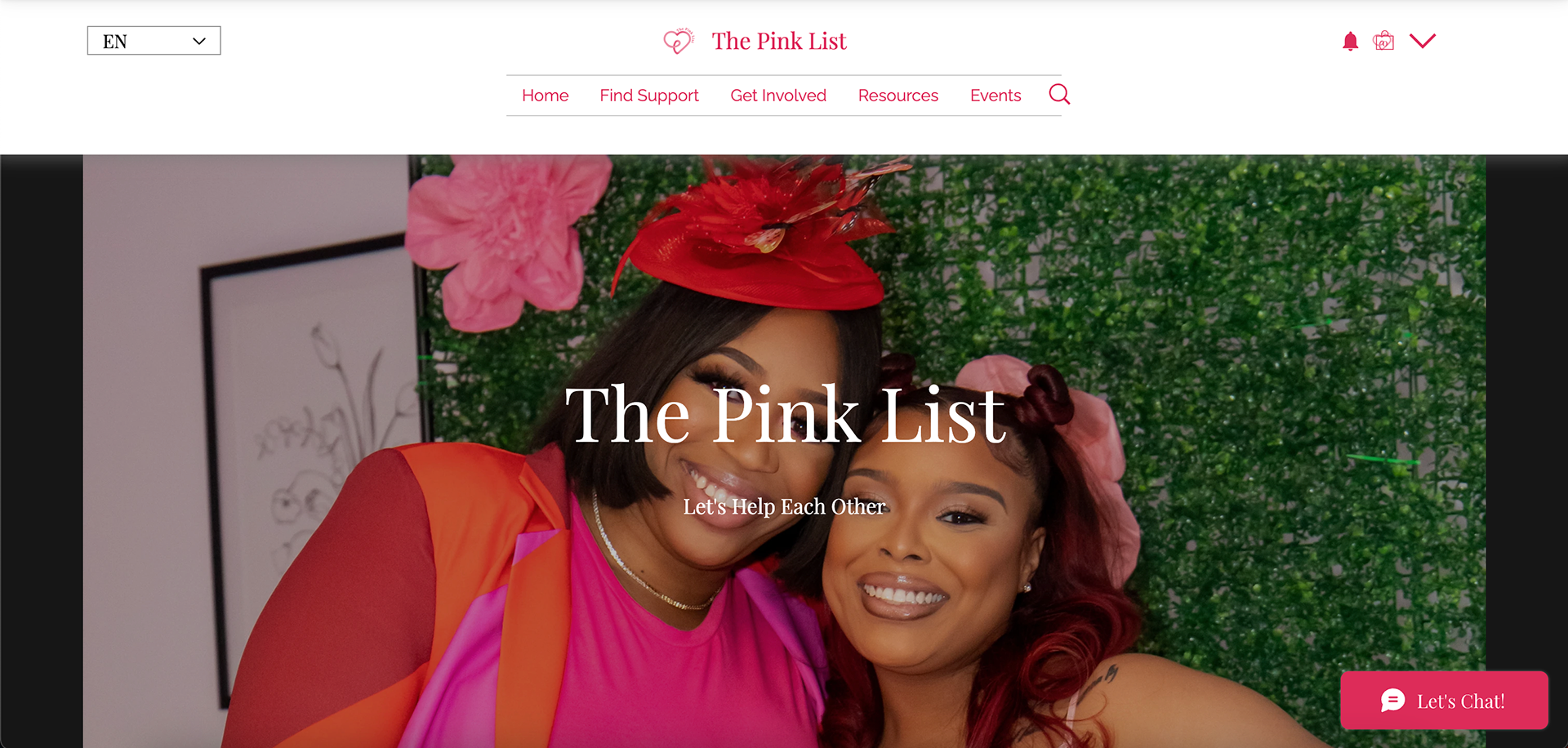Expand the account menu chevron

click(1423, 41)
